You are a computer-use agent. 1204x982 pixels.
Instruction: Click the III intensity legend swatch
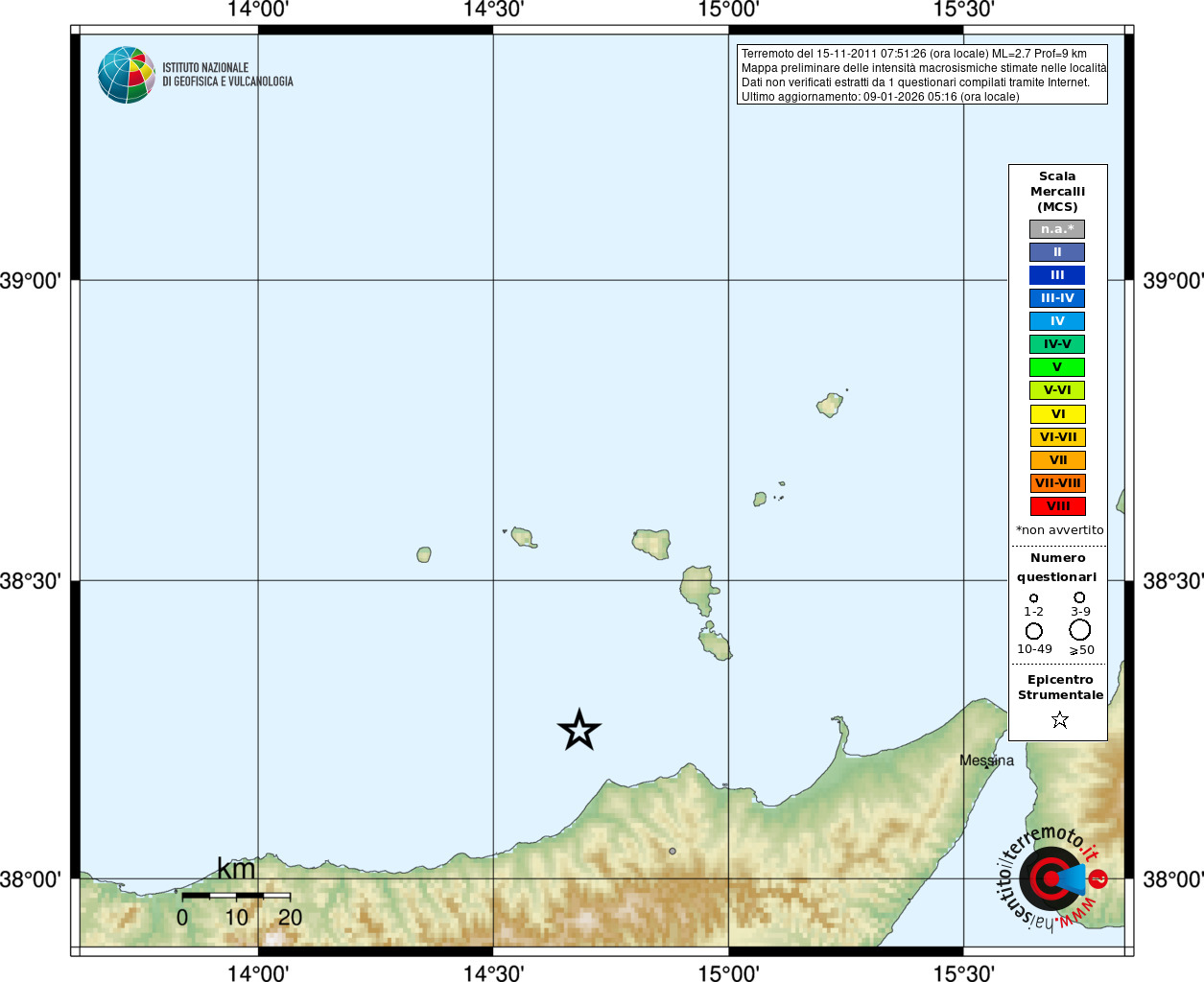click(x=1057, y=275)
